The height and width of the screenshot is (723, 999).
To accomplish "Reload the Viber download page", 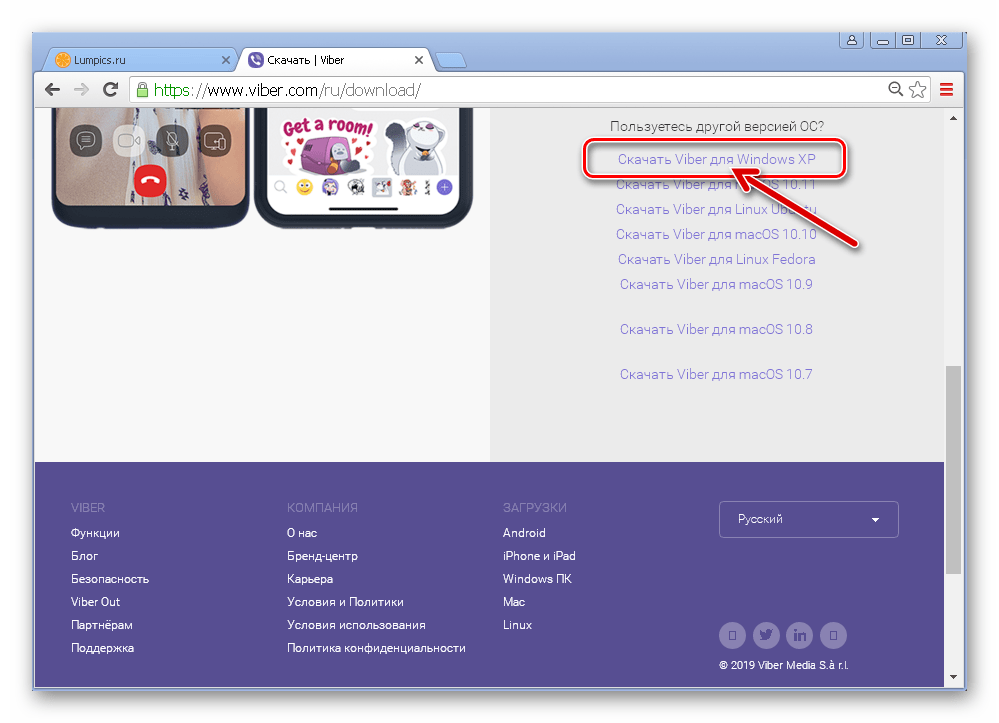I will coord(111,90).
